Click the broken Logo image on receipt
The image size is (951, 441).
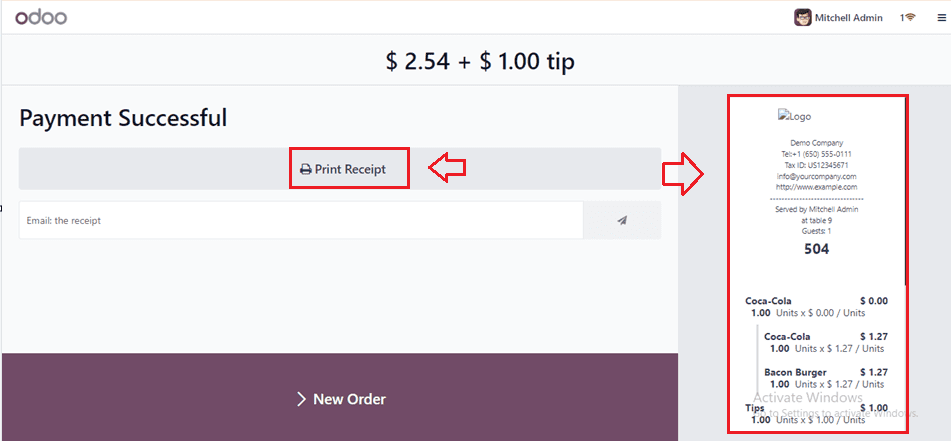tap(795, 116)
